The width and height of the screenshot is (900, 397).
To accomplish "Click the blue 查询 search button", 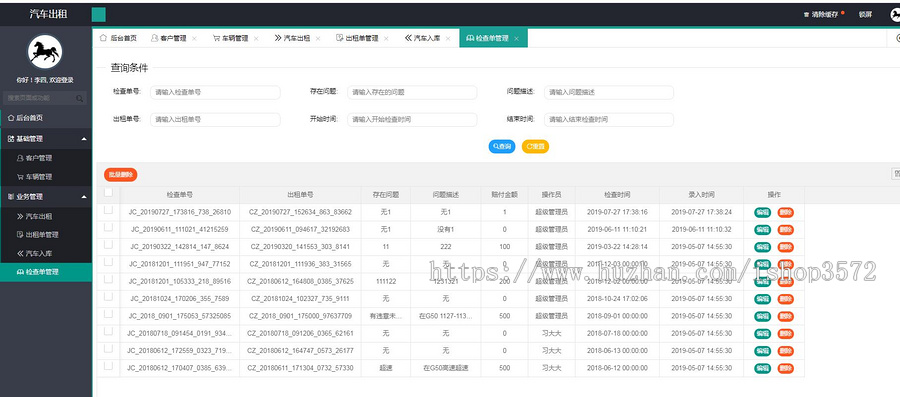I will (x=502, y=146).
